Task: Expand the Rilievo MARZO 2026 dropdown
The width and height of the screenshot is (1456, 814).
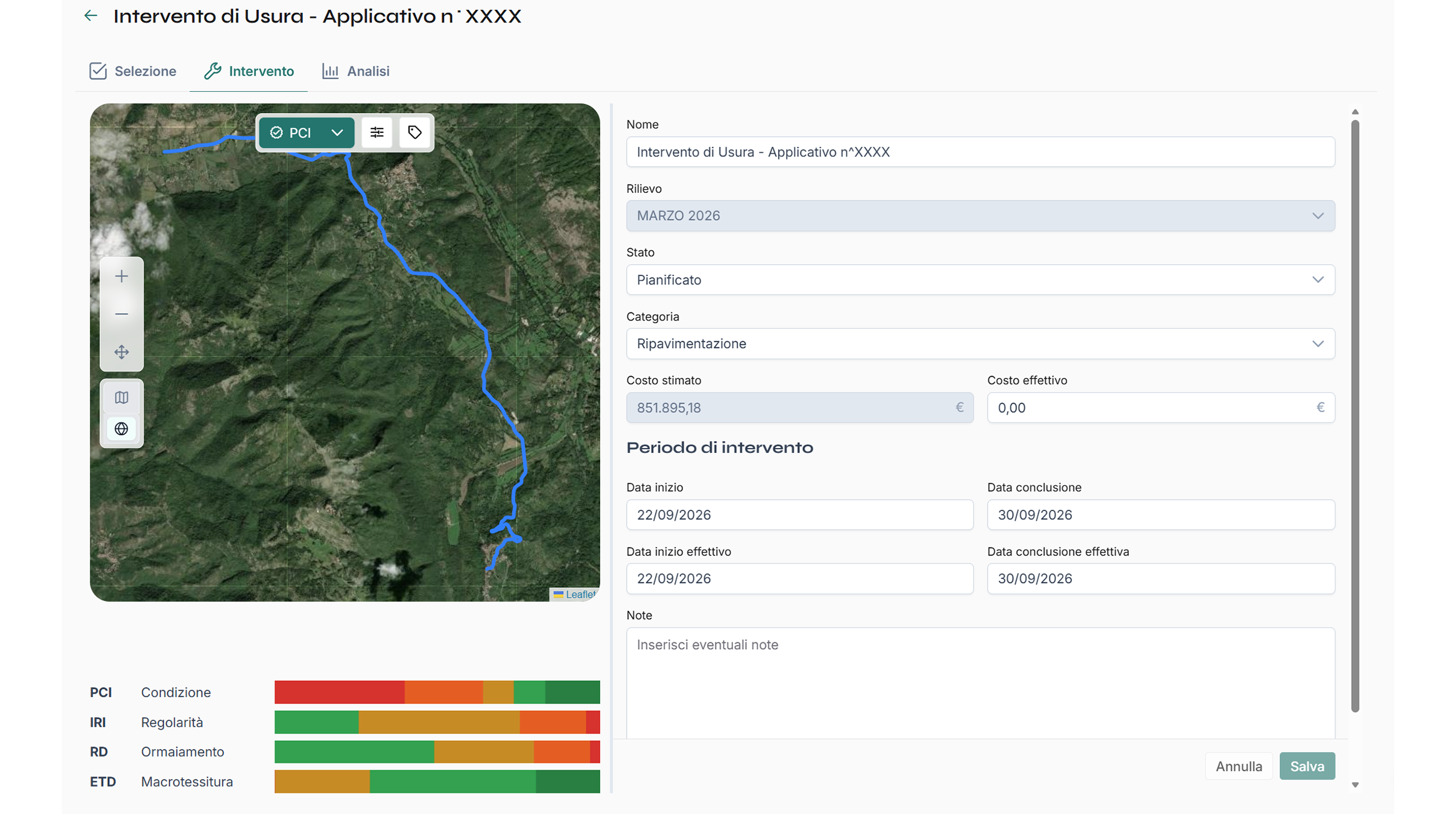Action: [980, 216]
